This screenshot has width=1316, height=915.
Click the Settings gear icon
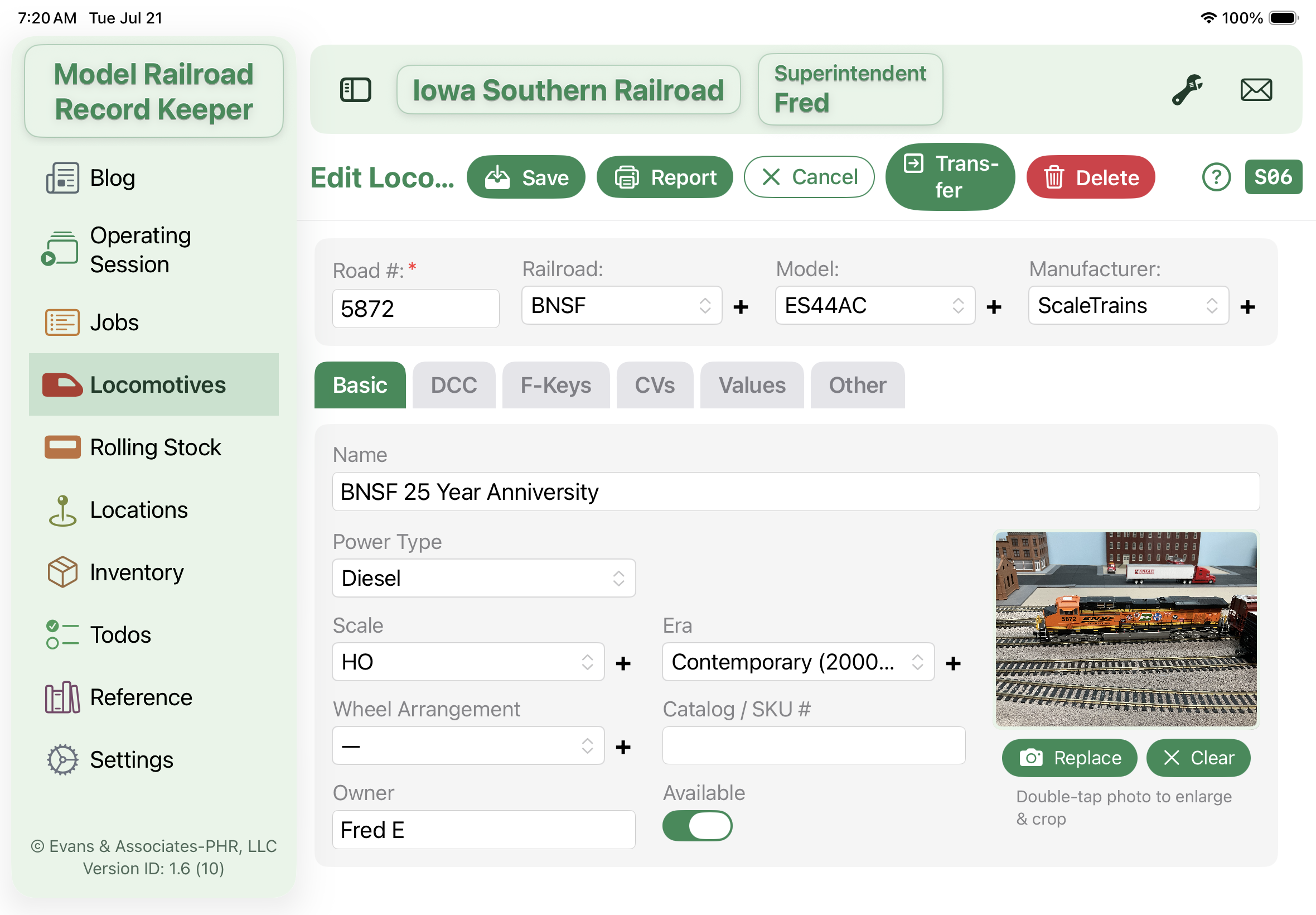click(62, 760)
